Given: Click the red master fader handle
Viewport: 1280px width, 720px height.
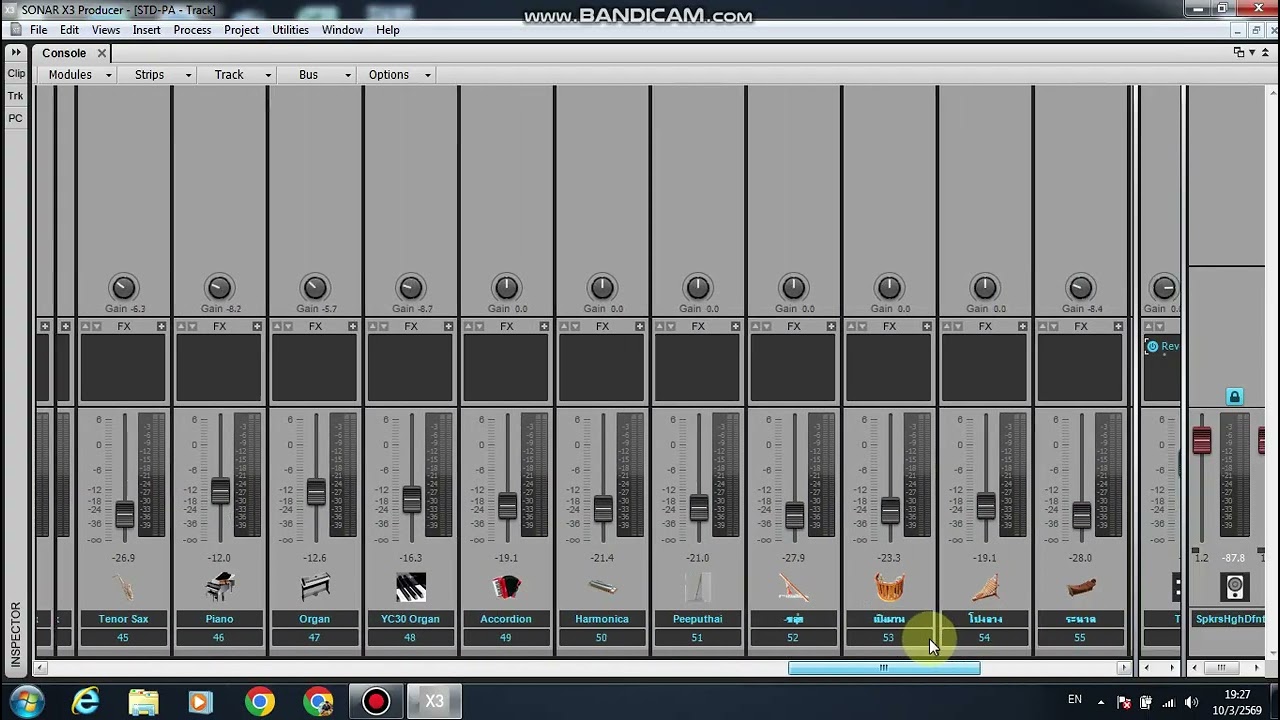Looking at the screenshot, I should 1202,439.
